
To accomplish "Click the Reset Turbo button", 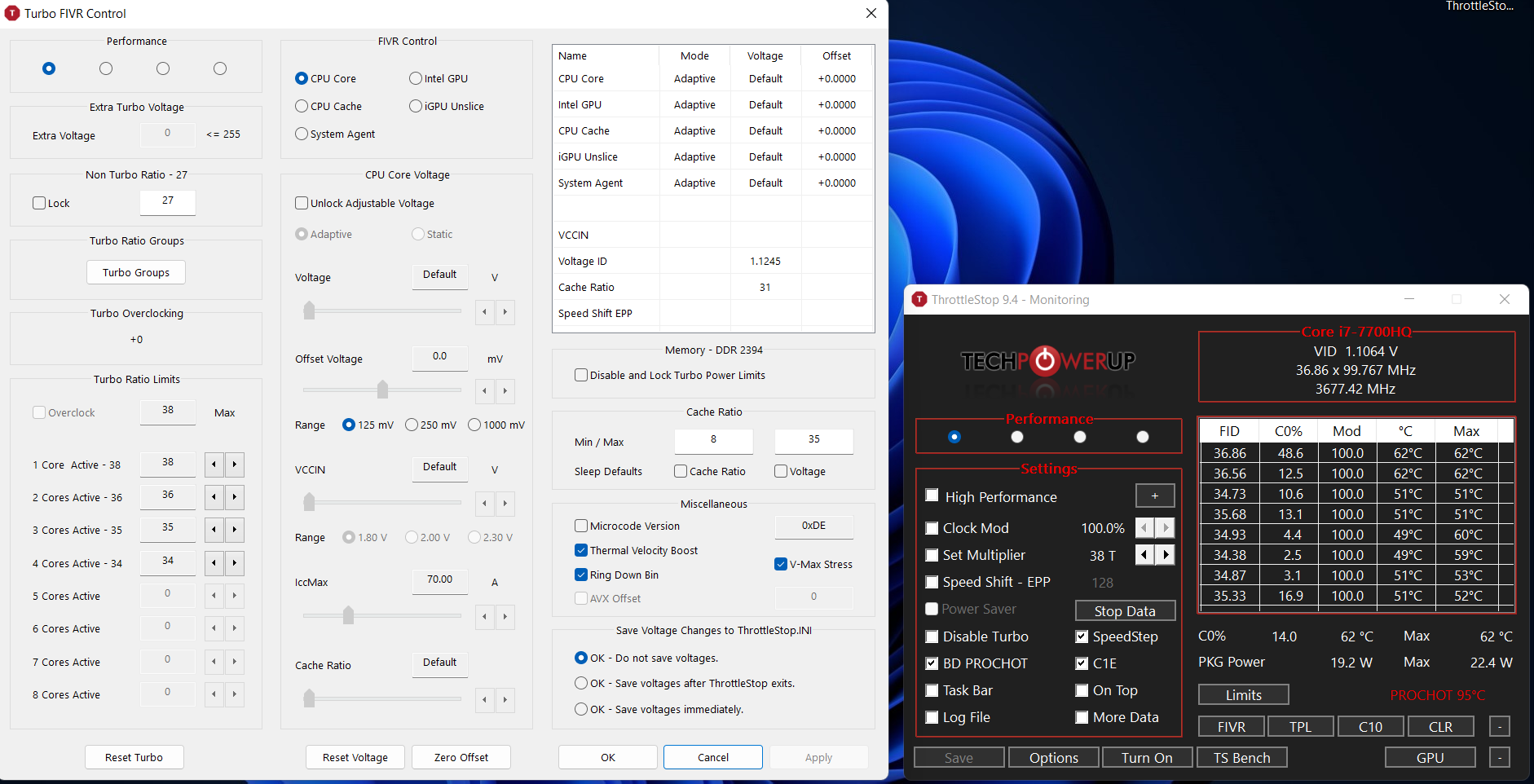I will coord(134,757).
